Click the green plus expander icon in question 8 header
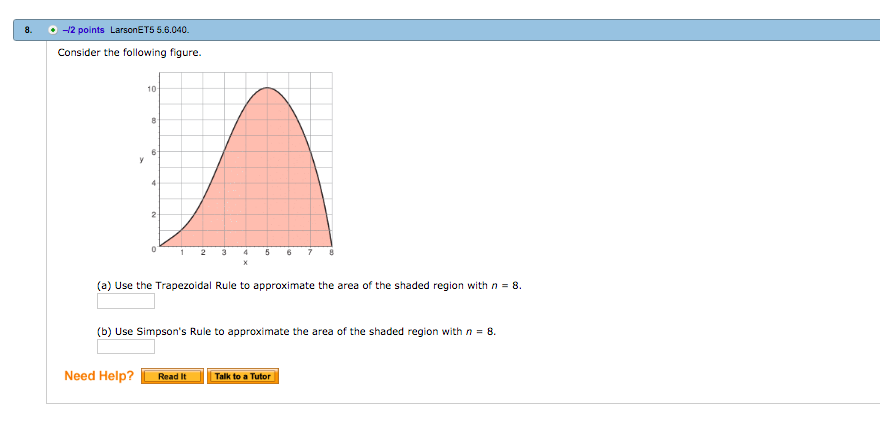880x429 pixels. 52,30
